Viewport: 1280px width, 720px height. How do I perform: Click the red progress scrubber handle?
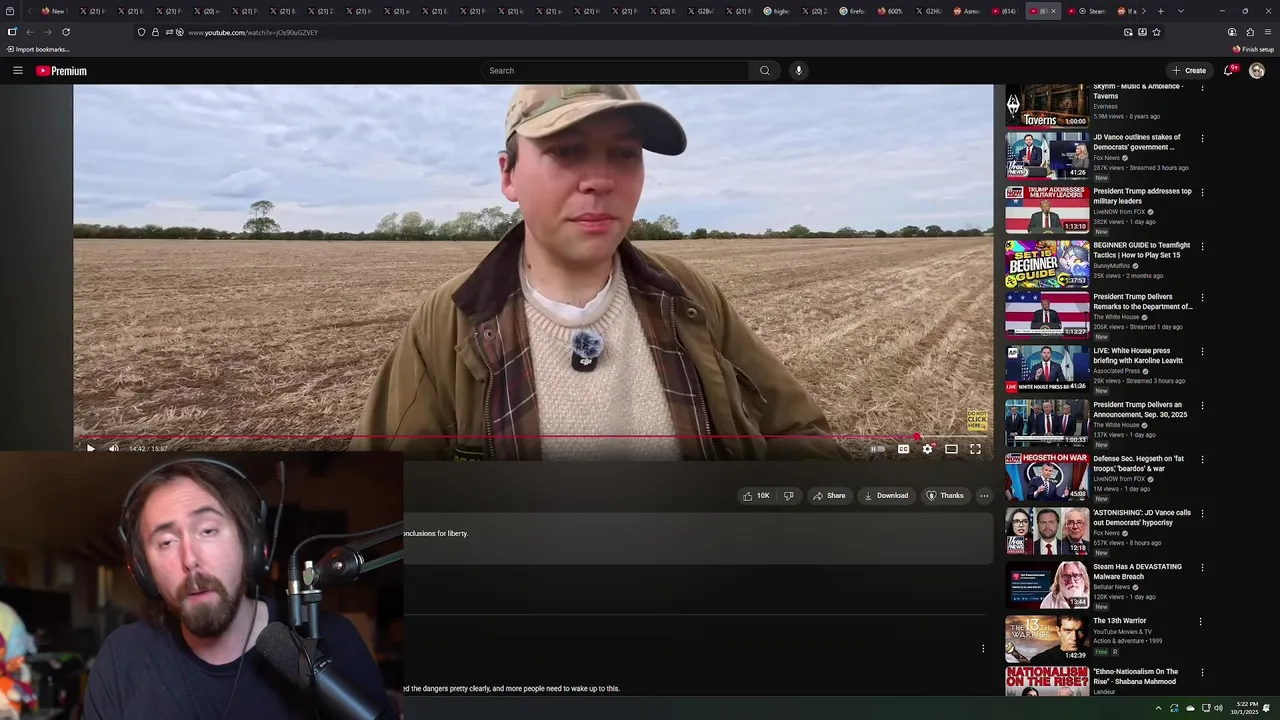pyautogui.click(x=917, y=437)
